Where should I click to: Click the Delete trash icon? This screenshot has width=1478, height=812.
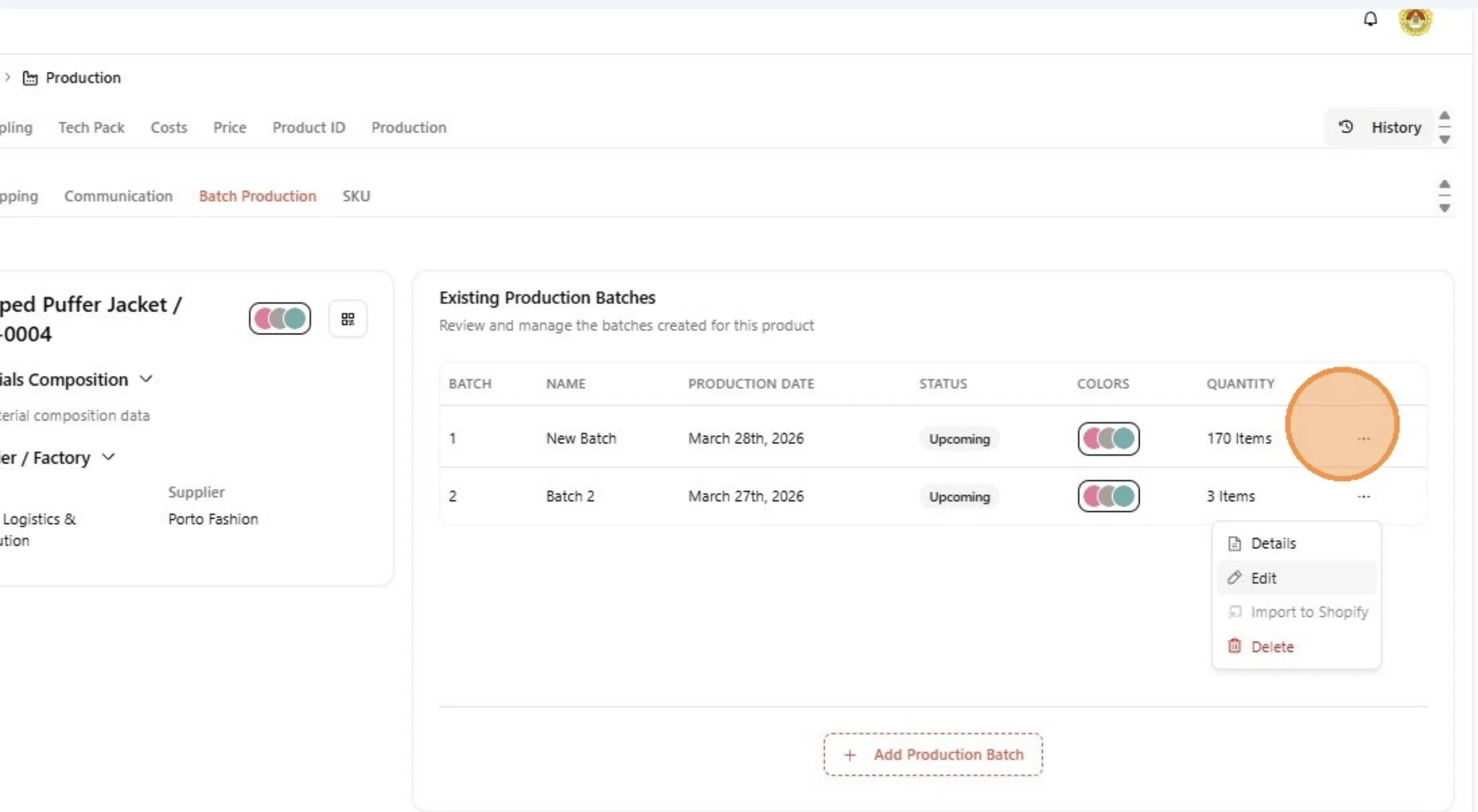(1235, 646)
